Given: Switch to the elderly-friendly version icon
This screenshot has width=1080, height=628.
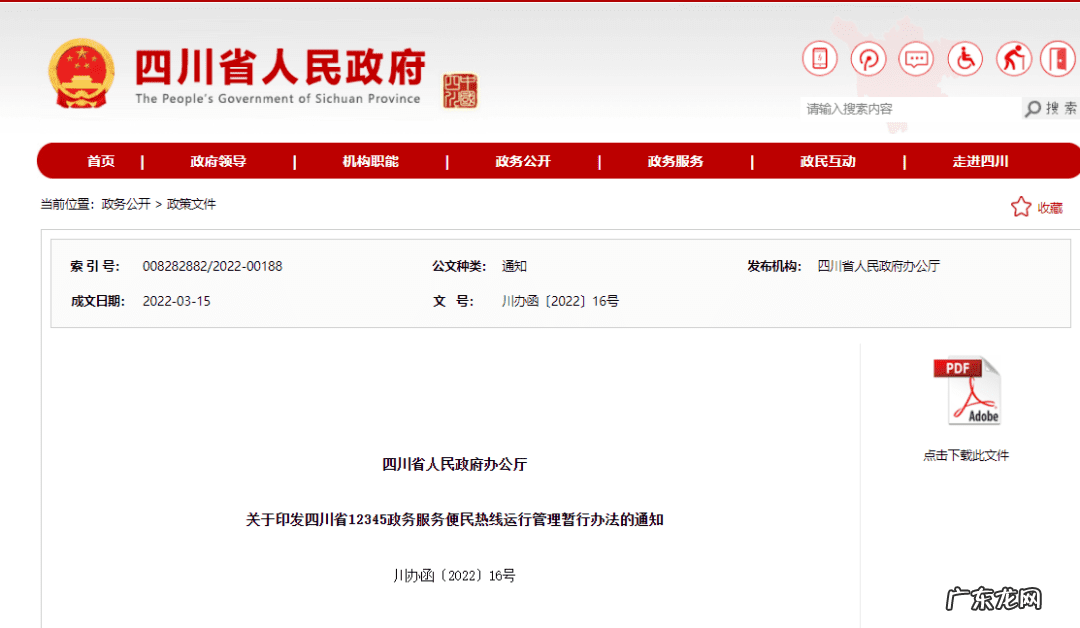Looking at the screenshot, I should 1013,59.
